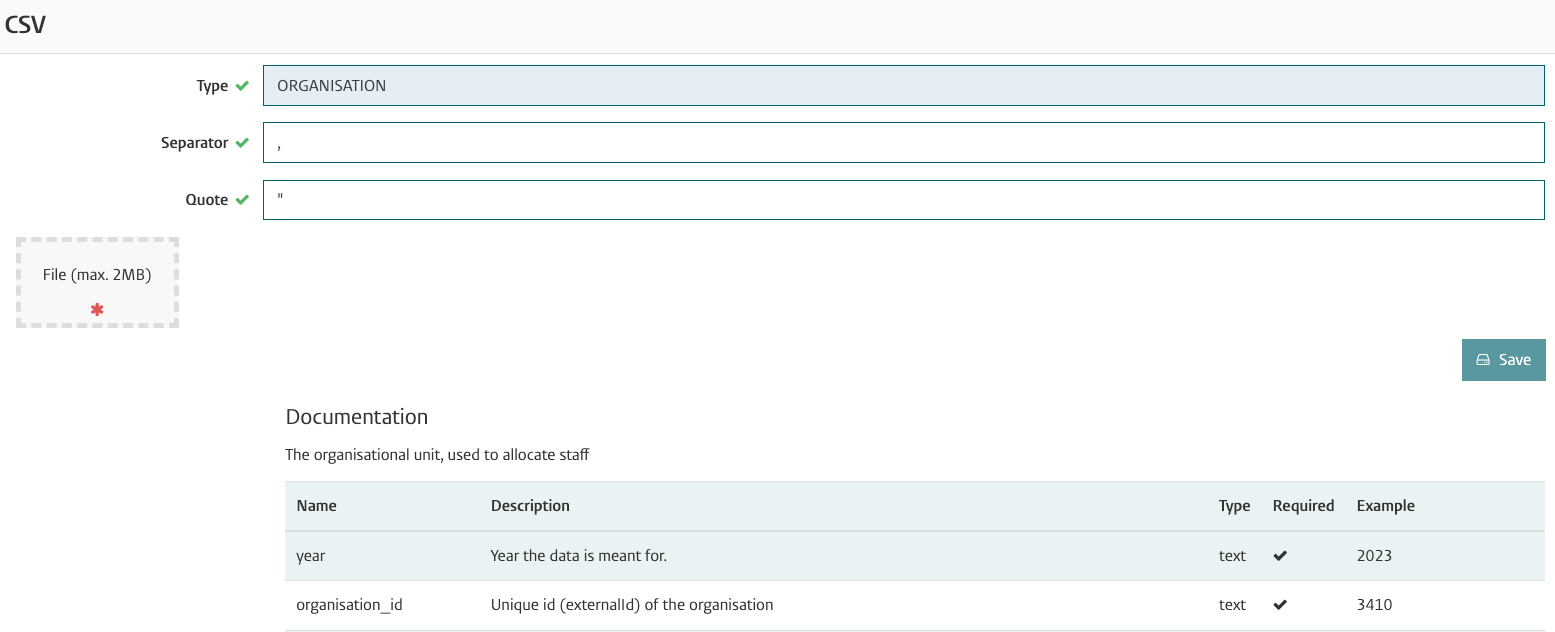Click the required checkmark in the year row
This screenshot has height=632, width=1555.
coord(1280,556)
